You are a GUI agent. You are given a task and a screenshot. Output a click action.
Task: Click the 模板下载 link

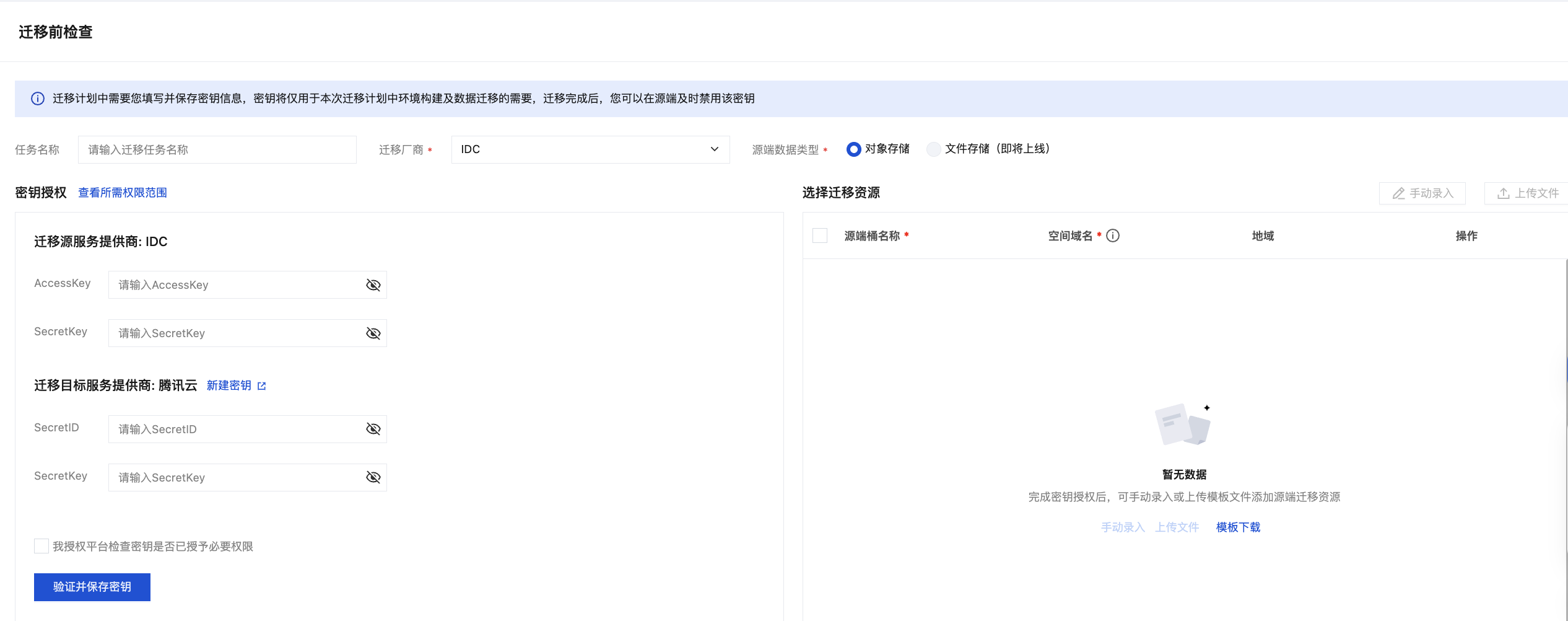point(1238,527)
